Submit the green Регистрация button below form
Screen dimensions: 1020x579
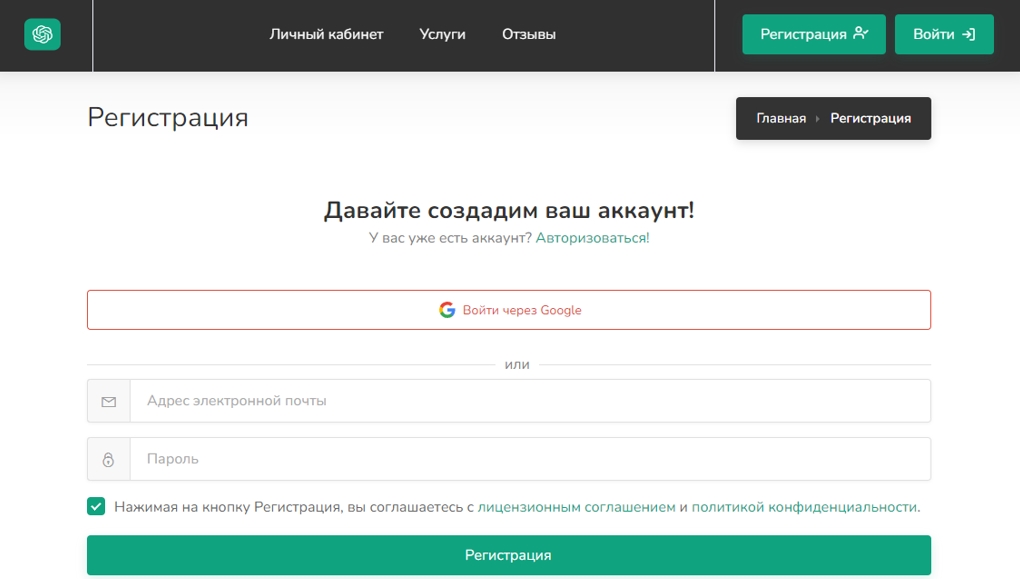509,555
